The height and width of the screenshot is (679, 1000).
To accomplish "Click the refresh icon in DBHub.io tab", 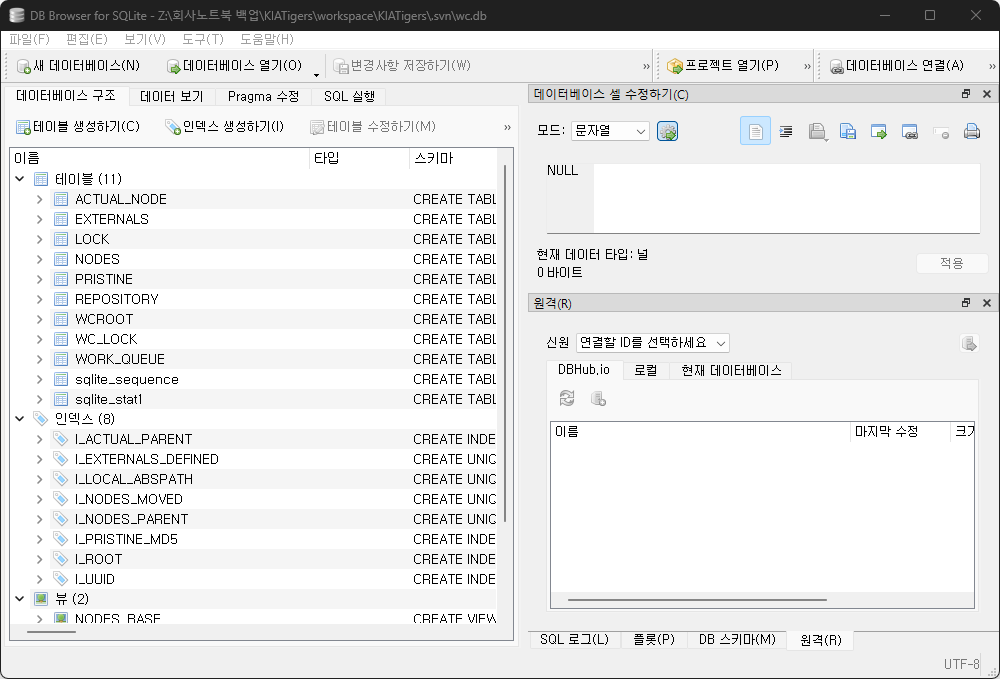I will (x=567, y=398).
